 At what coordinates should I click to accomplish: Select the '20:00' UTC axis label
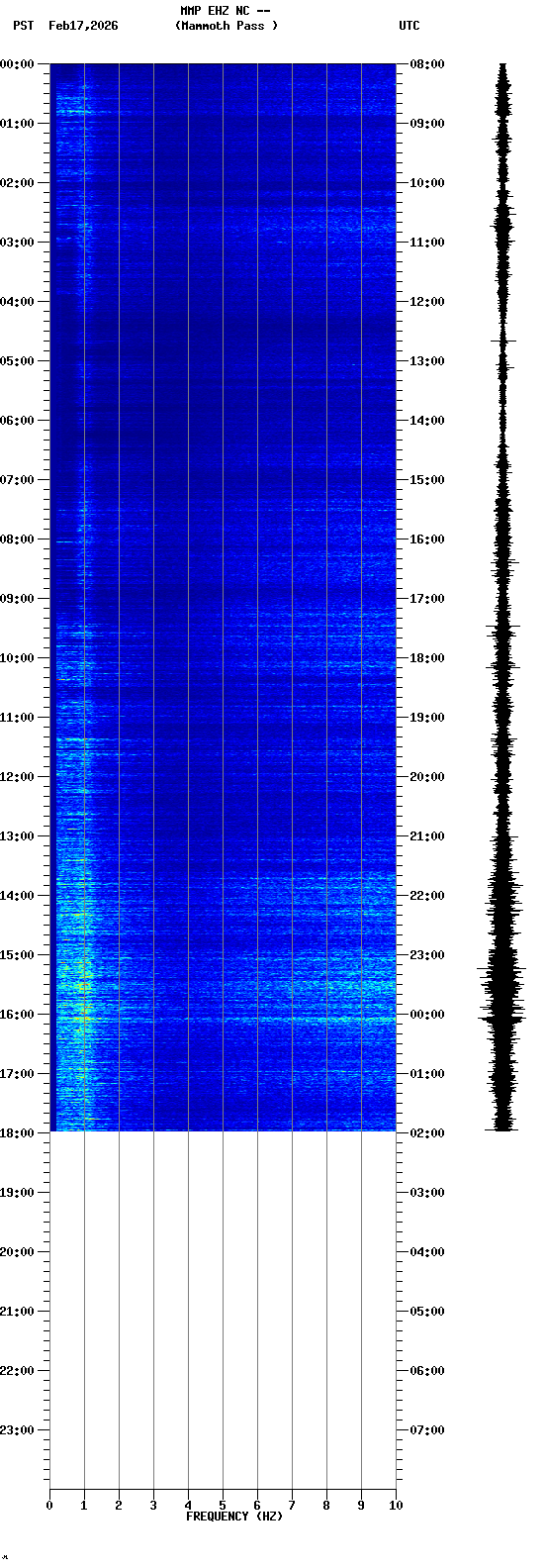coord(427,777)
